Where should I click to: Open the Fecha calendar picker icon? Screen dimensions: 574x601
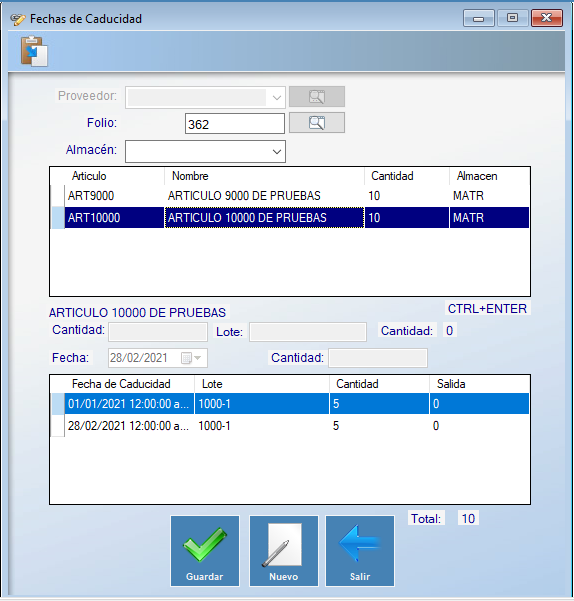[186, 358]
